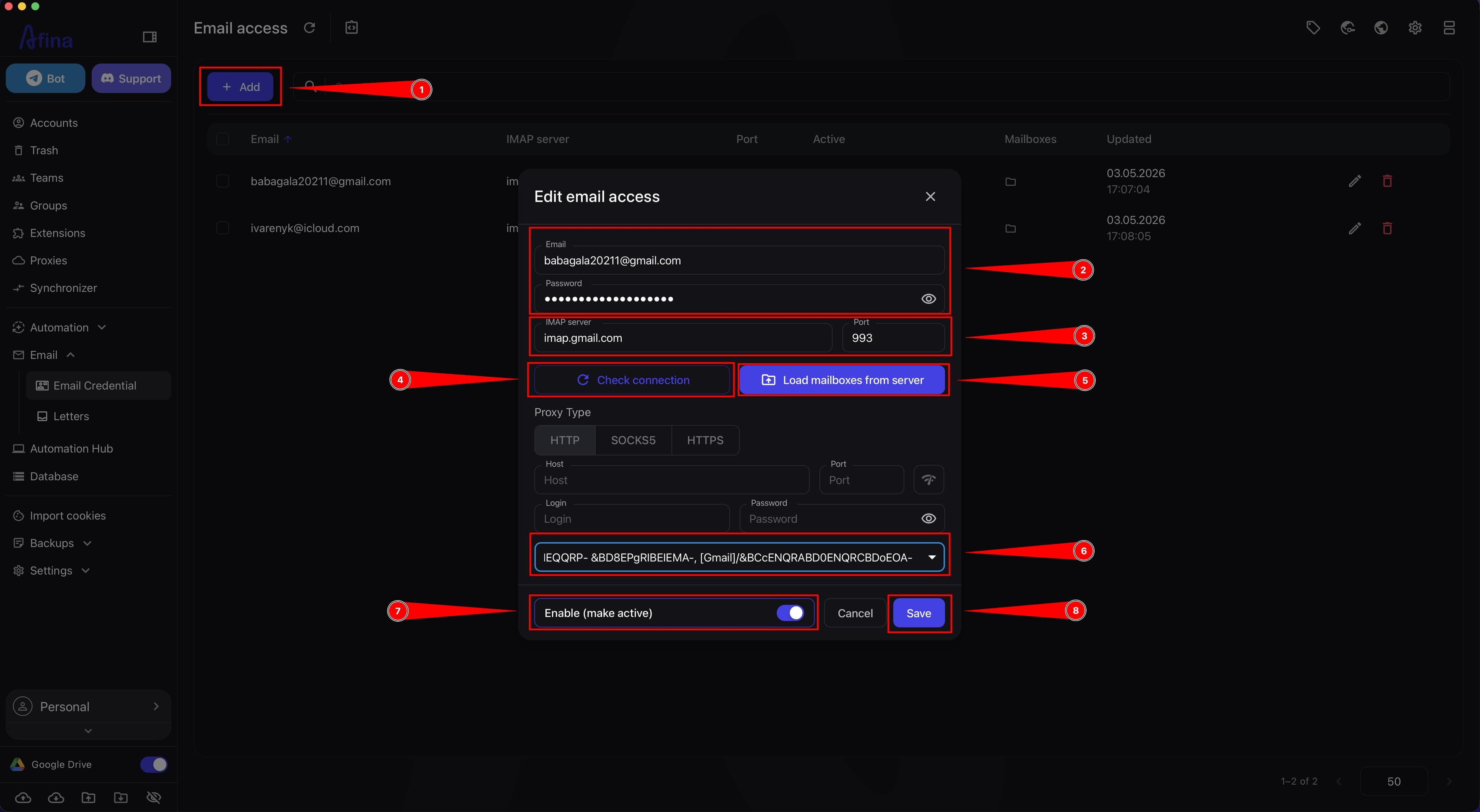Expand the Settings menu in the sidebar
This screenshot has width=1480, height=812.
click(86, 570)
